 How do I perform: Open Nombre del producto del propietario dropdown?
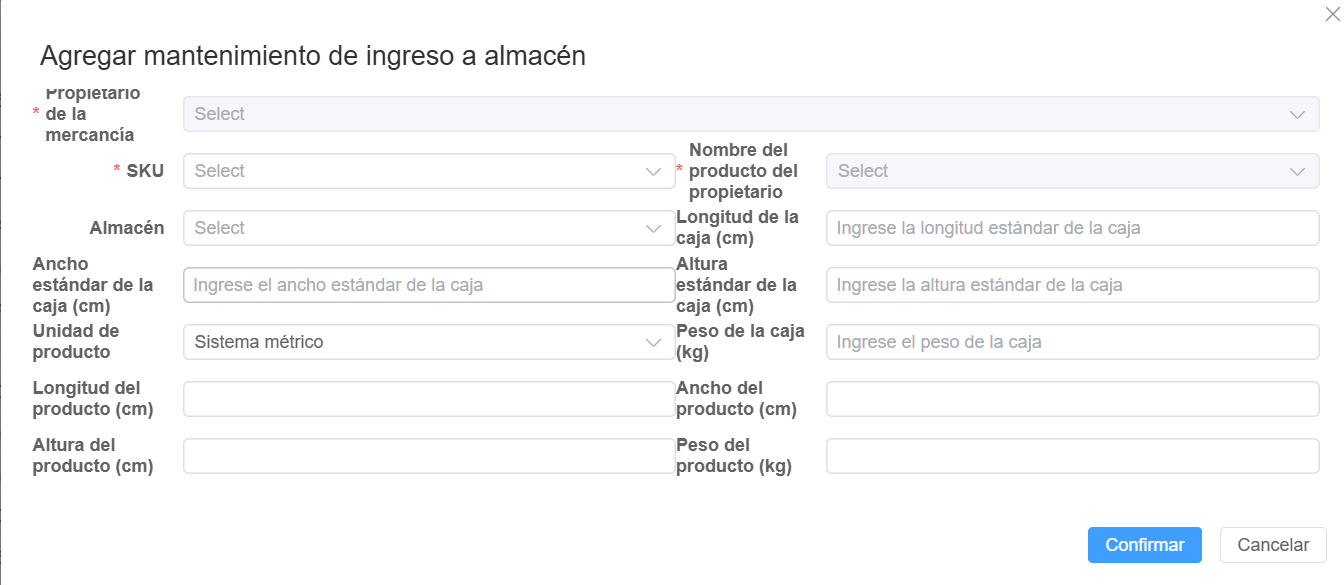(x=1060, y=171)
